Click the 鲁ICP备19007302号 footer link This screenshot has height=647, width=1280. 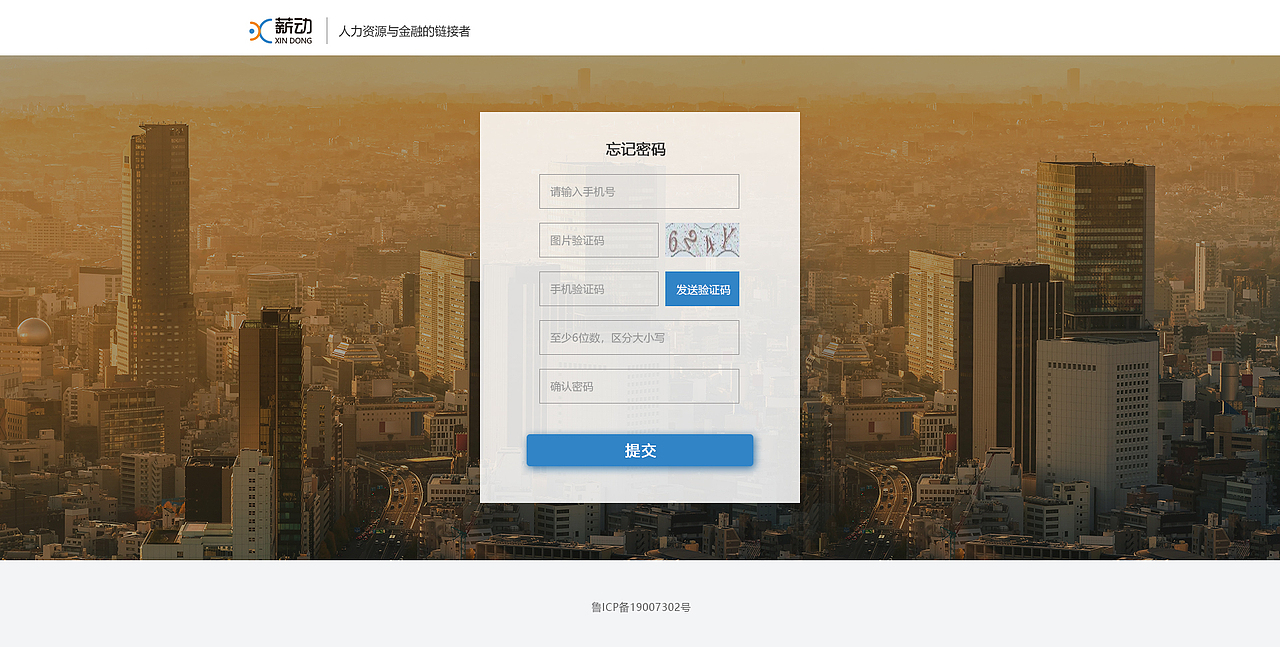pyautogui.click(x=639, y=606)
